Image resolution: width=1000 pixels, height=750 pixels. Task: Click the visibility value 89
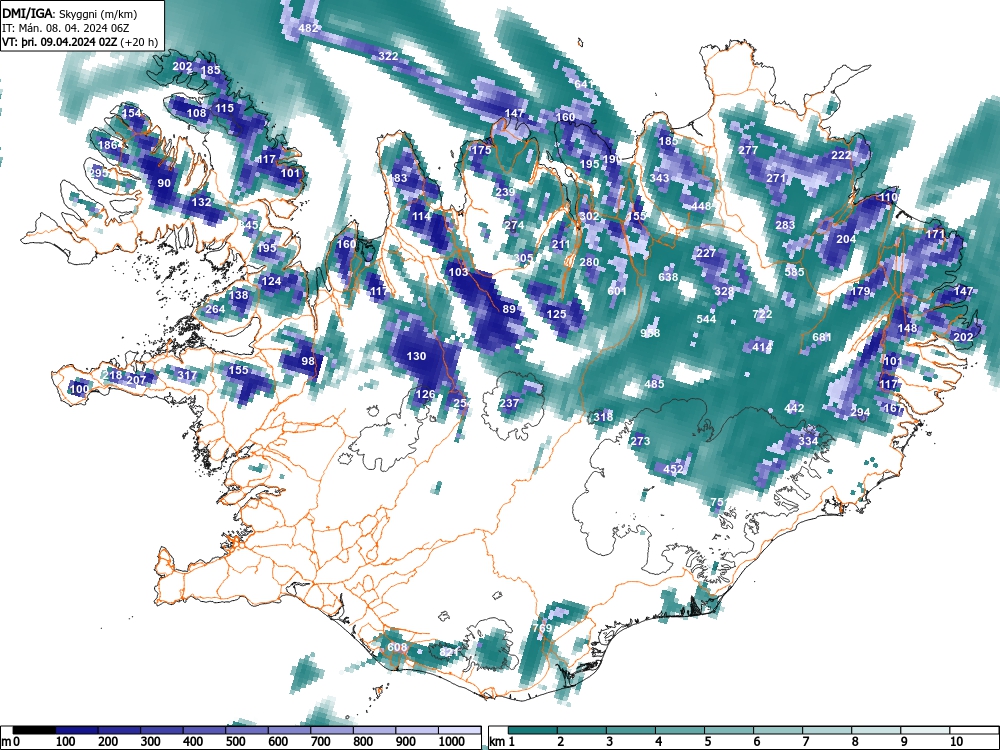[509, 309]
